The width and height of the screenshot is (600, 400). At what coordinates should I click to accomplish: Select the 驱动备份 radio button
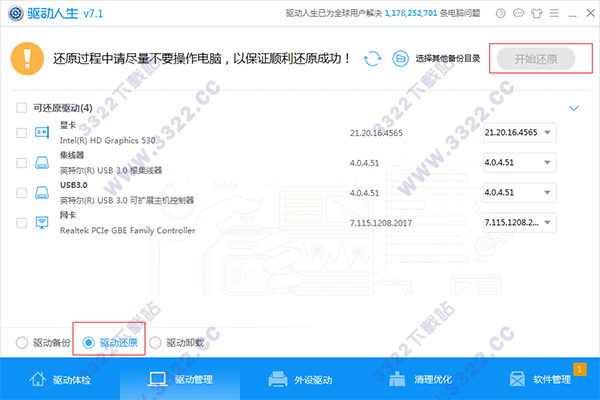(22, 343)
